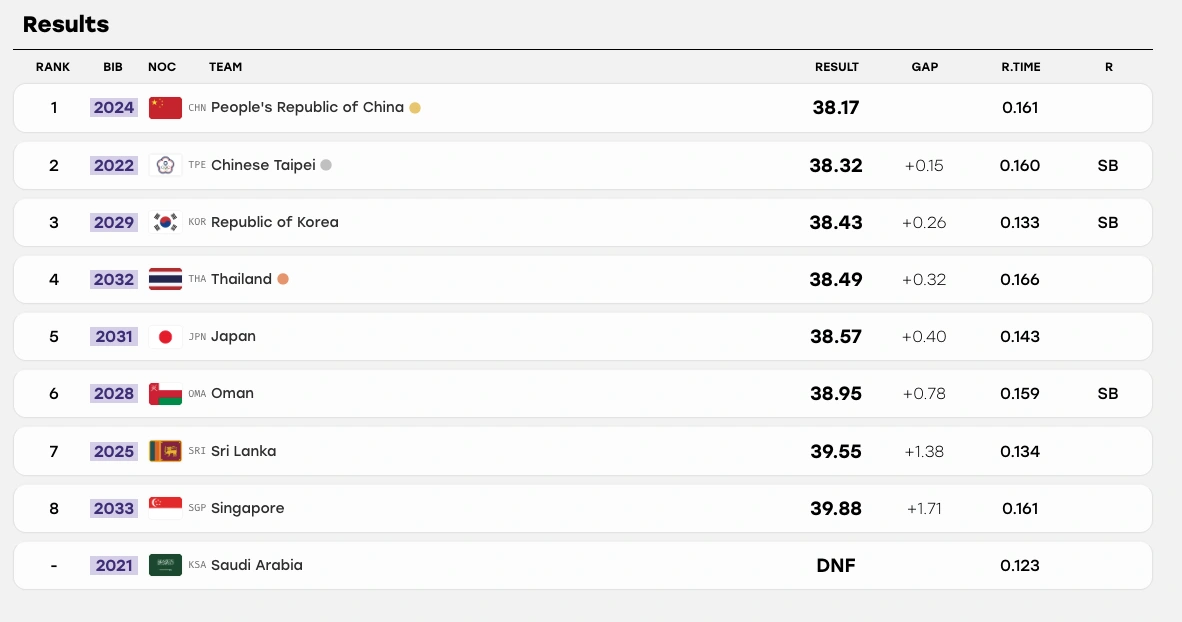Click the DNF result for Saudi Arabia
The height and width of the screenshot is (622, 1182).
[x=836, y=565]
